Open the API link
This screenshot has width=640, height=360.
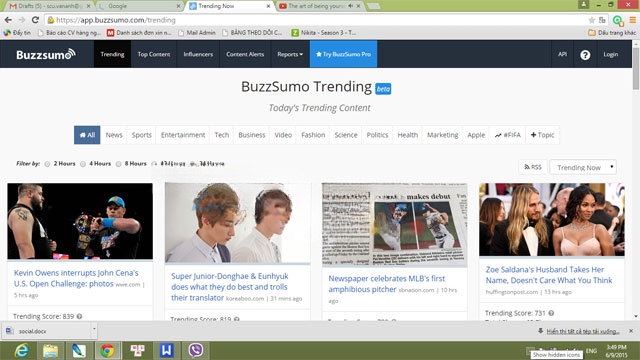[562, 54]
